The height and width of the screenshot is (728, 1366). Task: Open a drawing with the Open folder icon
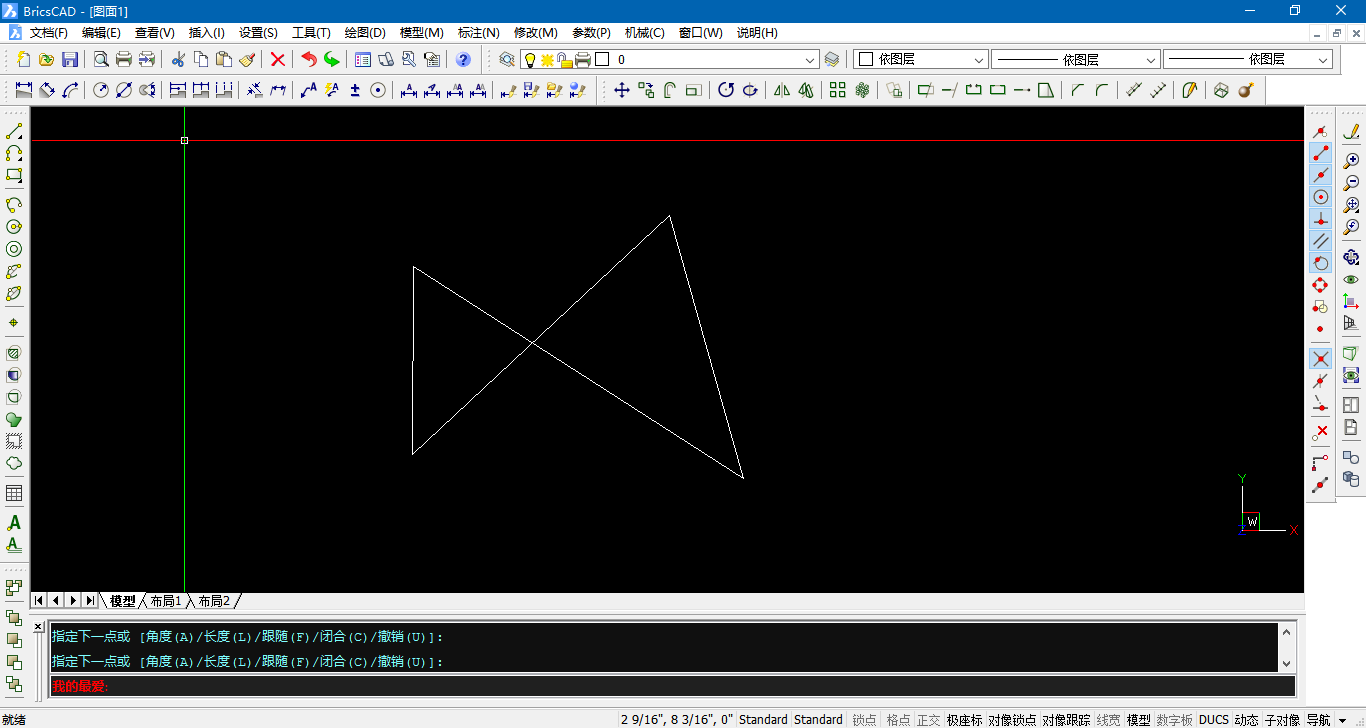coord(46,59)
